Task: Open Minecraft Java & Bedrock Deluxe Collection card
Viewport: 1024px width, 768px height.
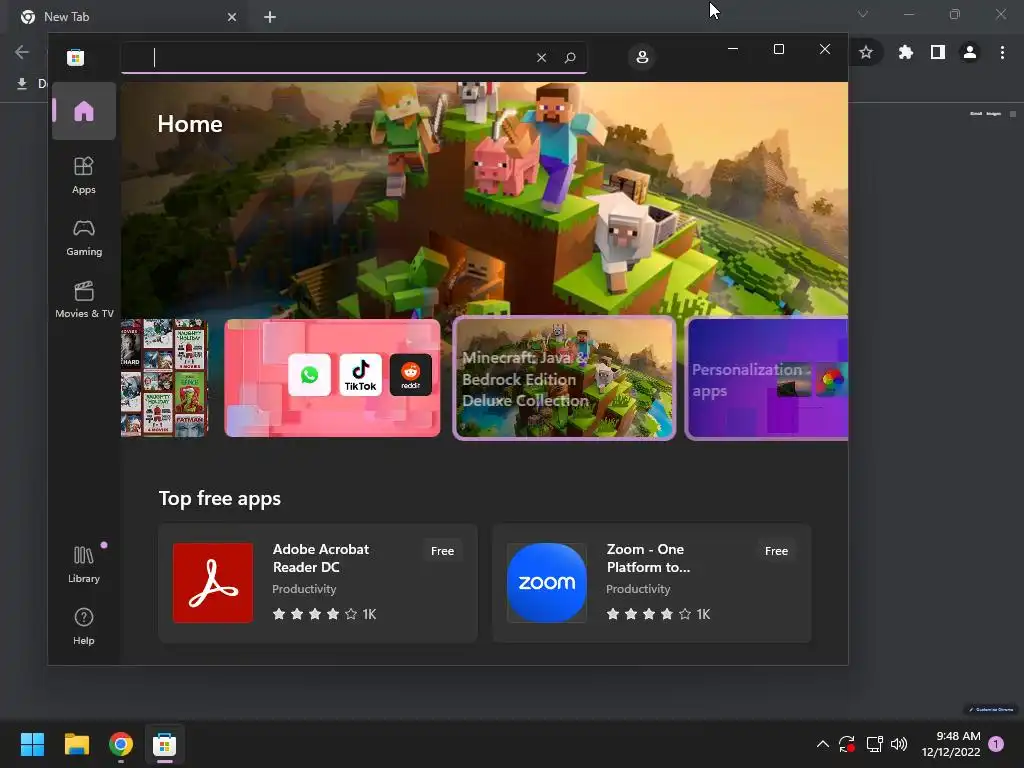Action: coord(564,377)
